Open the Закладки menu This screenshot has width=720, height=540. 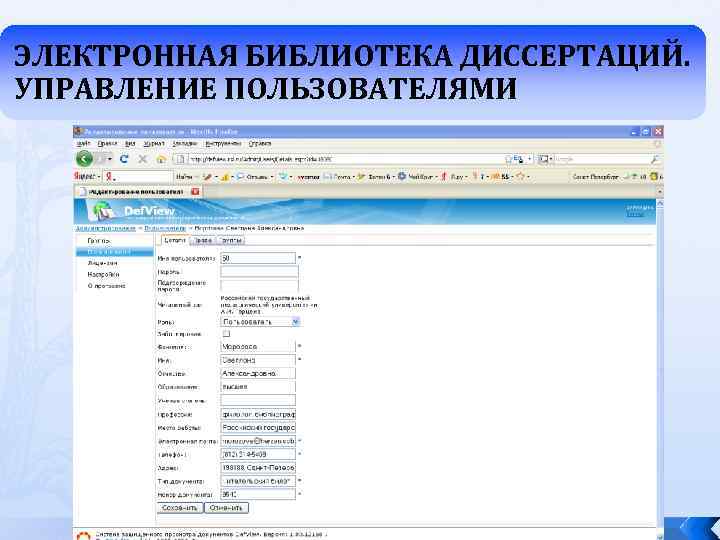point(185,144)
